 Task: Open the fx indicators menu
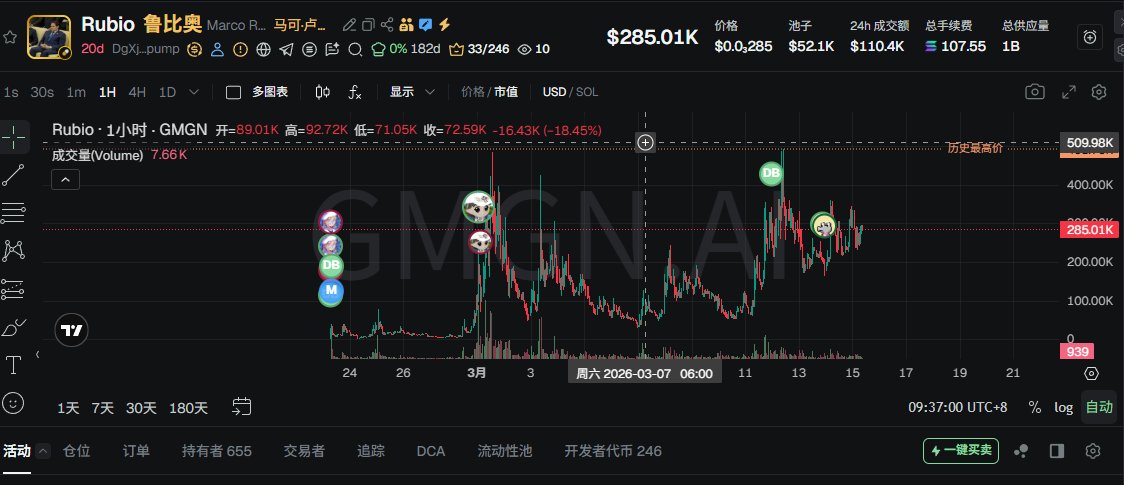355,92
